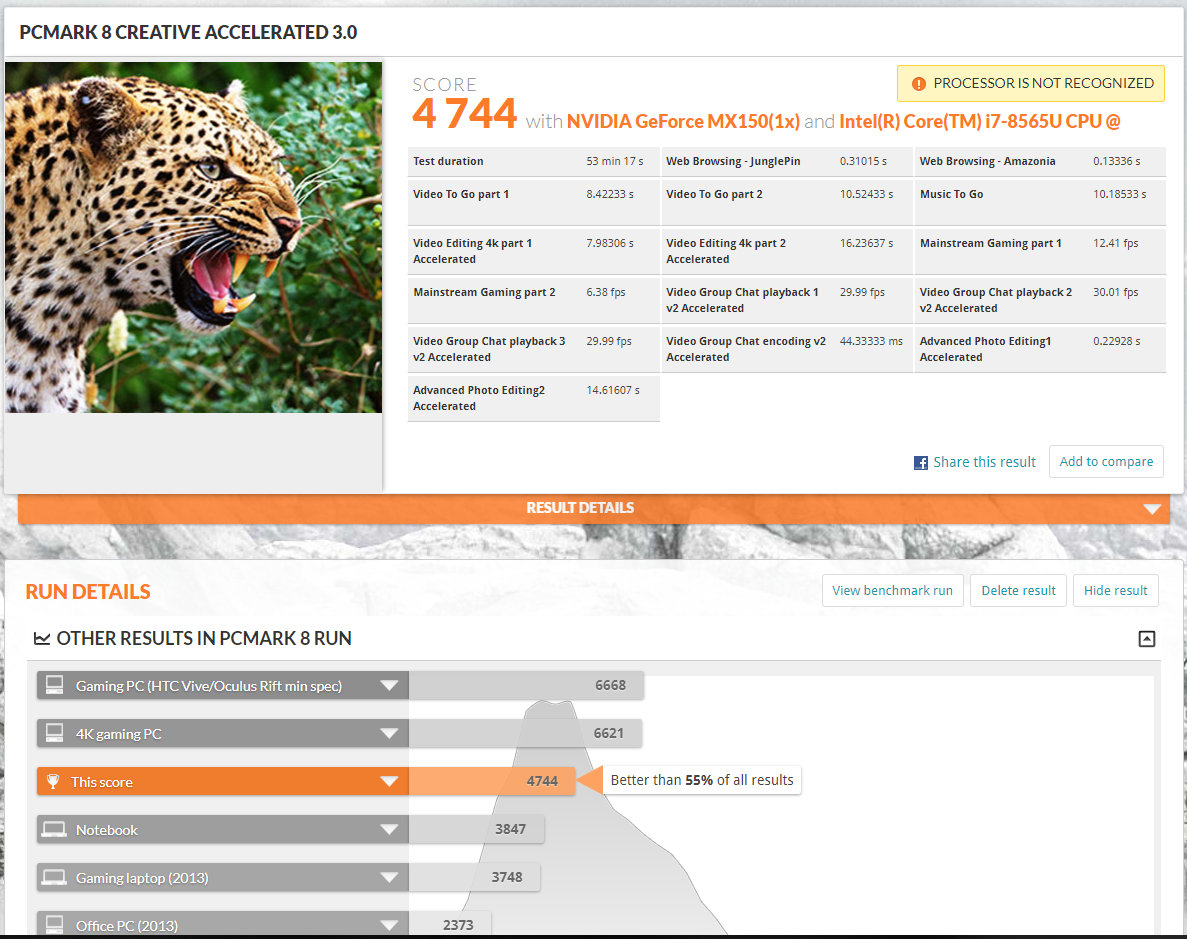Click 'Web Browsing - JunglePin' label
Viewport: 1187px width, 939px height.
tap(733, 161)
